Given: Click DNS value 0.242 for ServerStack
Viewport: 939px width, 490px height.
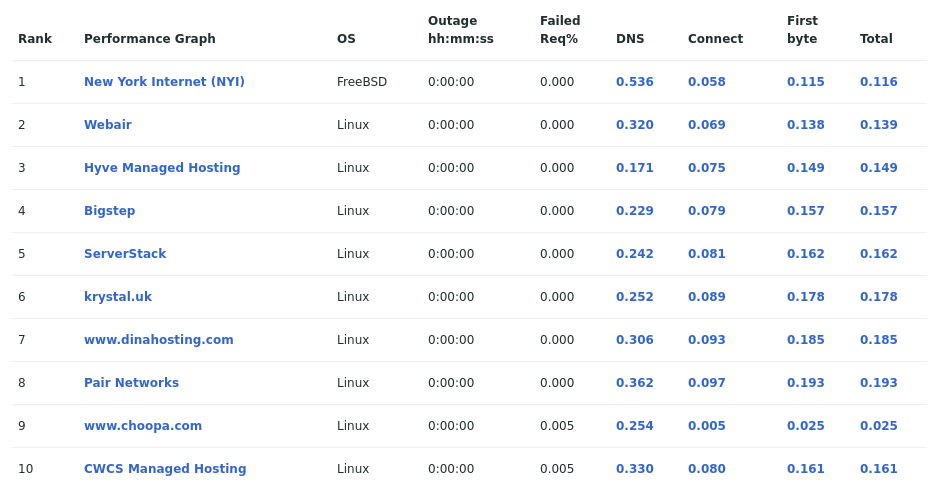Looking at the screenshot, I should (635, 253).
